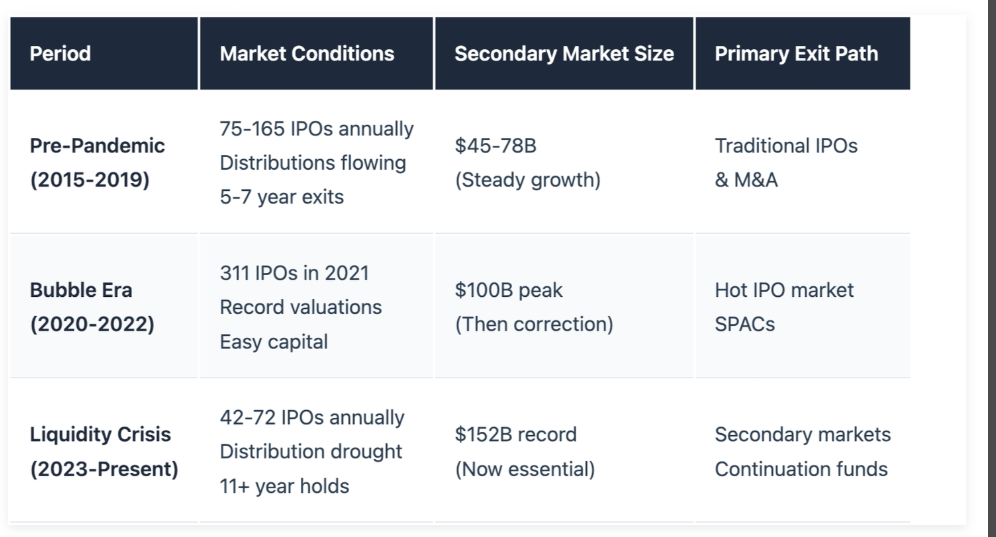Click the Period column header
996x537 pixels.
pos(60,54)
